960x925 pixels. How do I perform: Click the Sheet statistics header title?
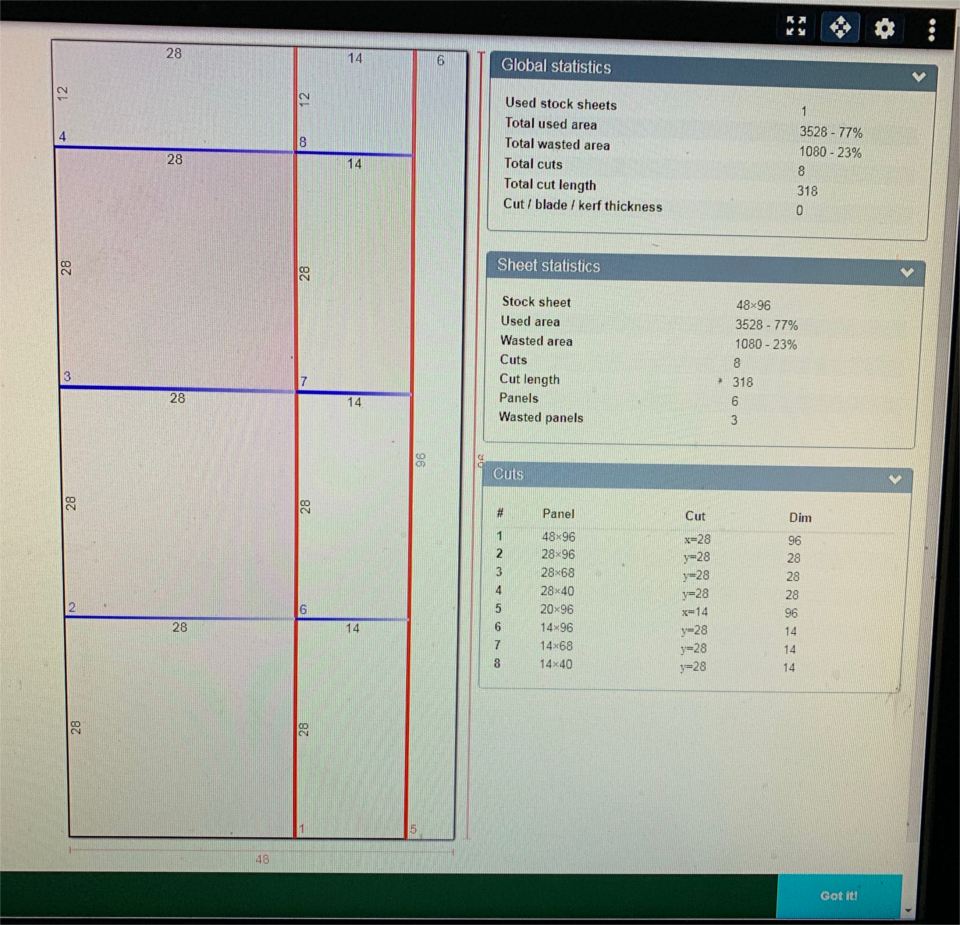click(x=549, y=266)
